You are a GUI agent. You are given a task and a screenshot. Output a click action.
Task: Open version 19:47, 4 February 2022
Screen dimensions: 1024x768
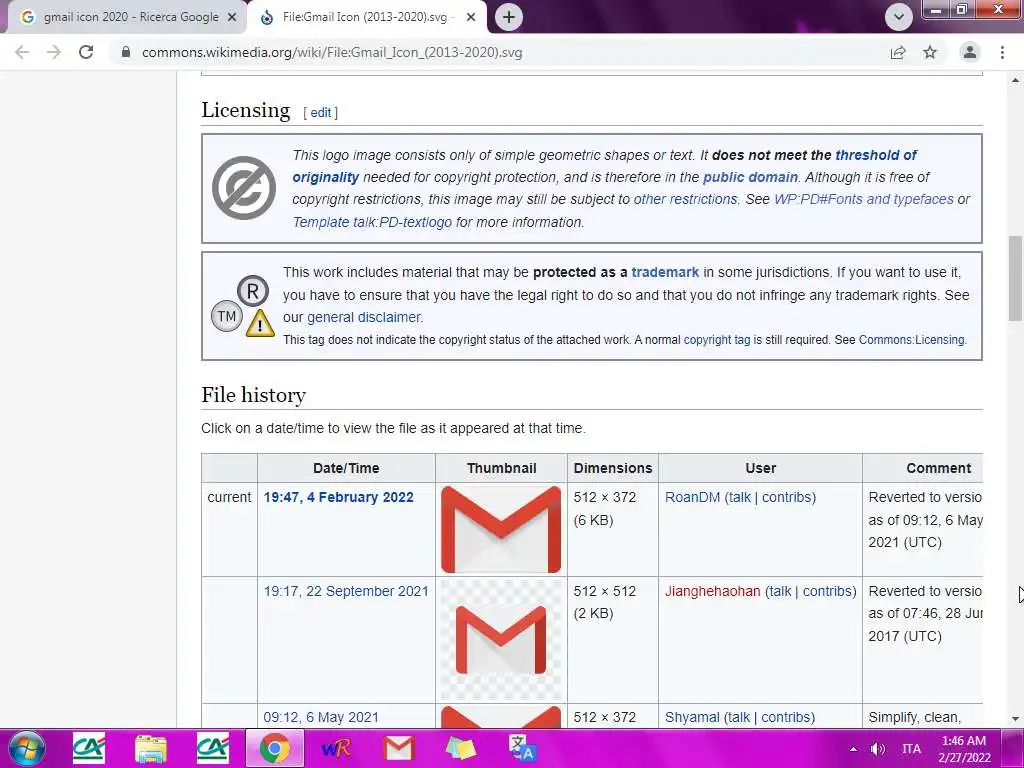(338, 497)
